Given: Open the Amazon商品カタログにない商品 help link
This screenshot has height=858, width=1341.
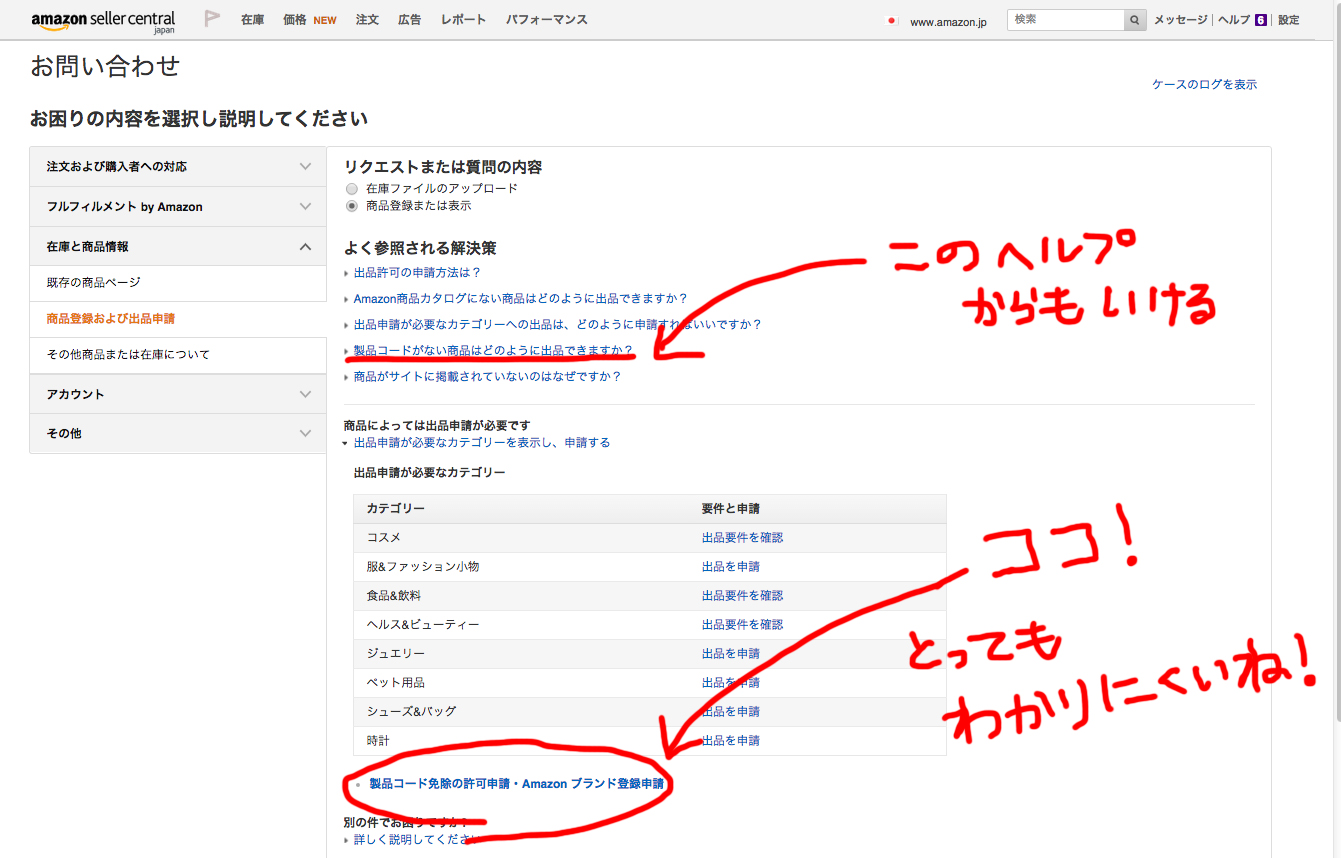Looking at the screenshot, I should 520,298.
